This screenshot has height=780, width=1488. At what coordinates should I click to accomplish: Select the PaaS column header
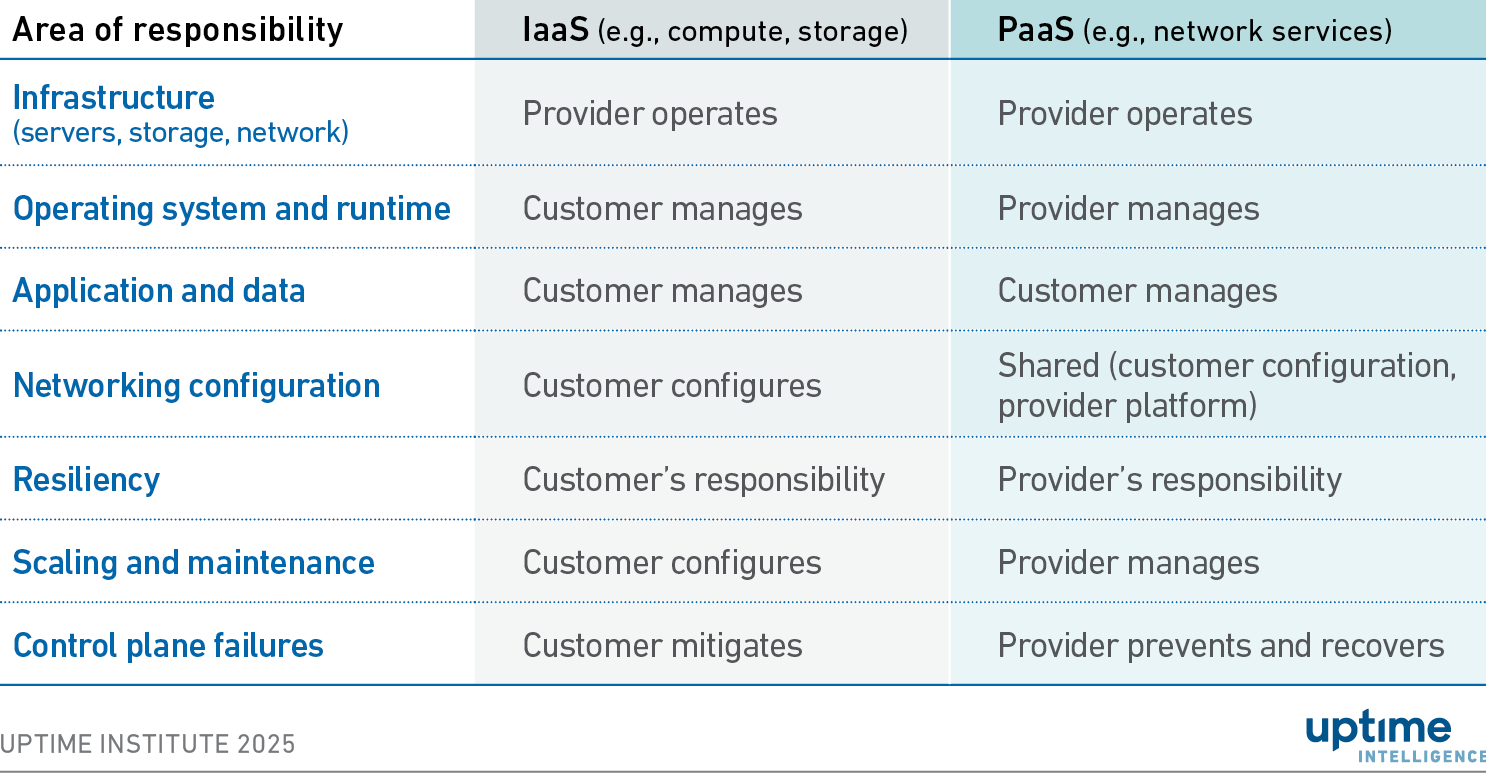coord(1194,30)
